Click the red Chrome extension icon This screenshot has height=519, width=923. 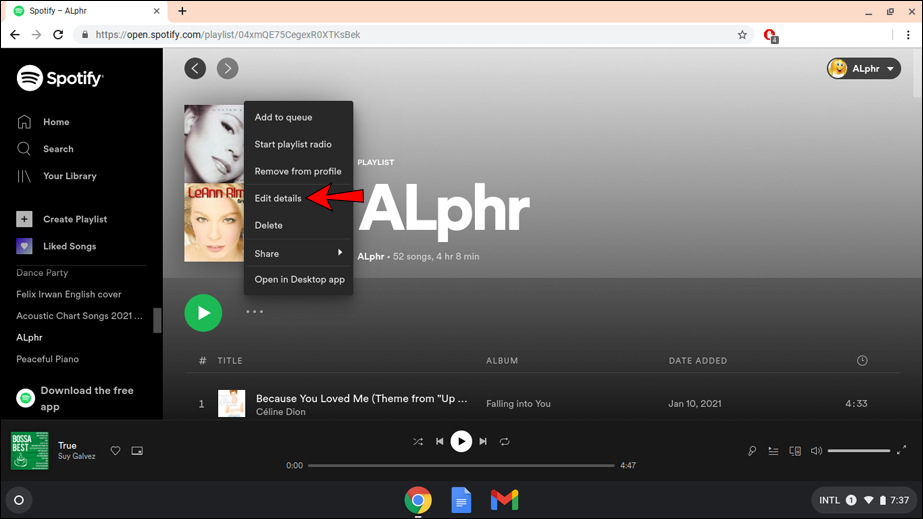770,35
